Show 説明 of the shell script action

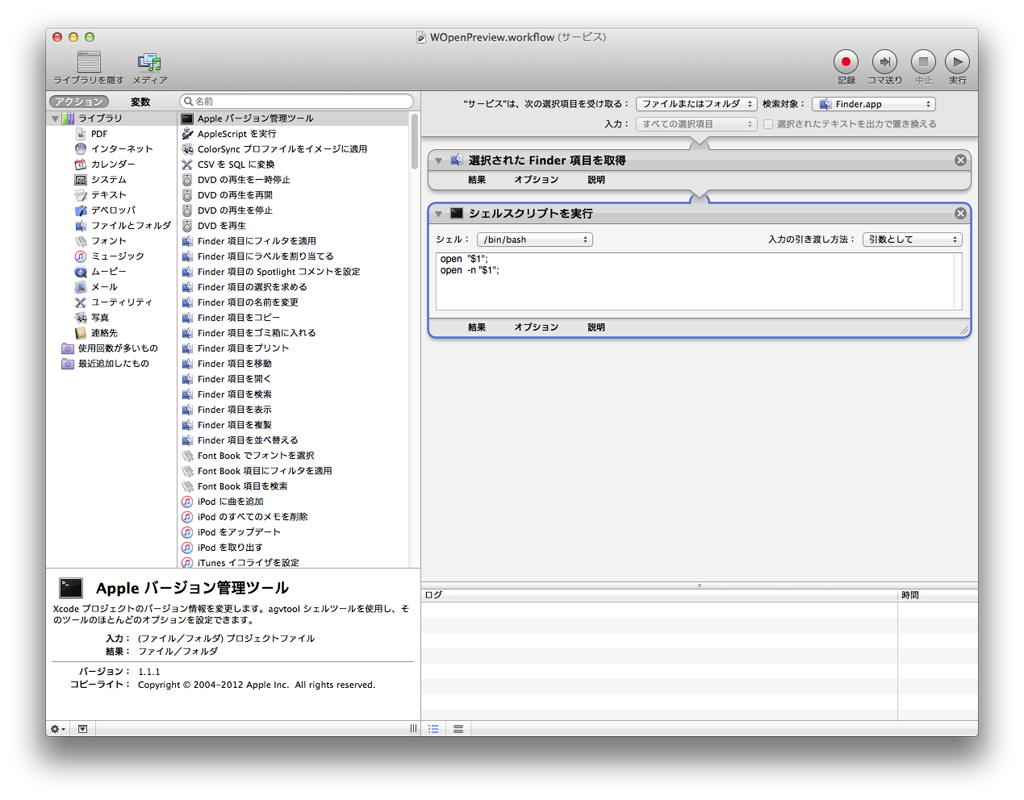[596, 327]
